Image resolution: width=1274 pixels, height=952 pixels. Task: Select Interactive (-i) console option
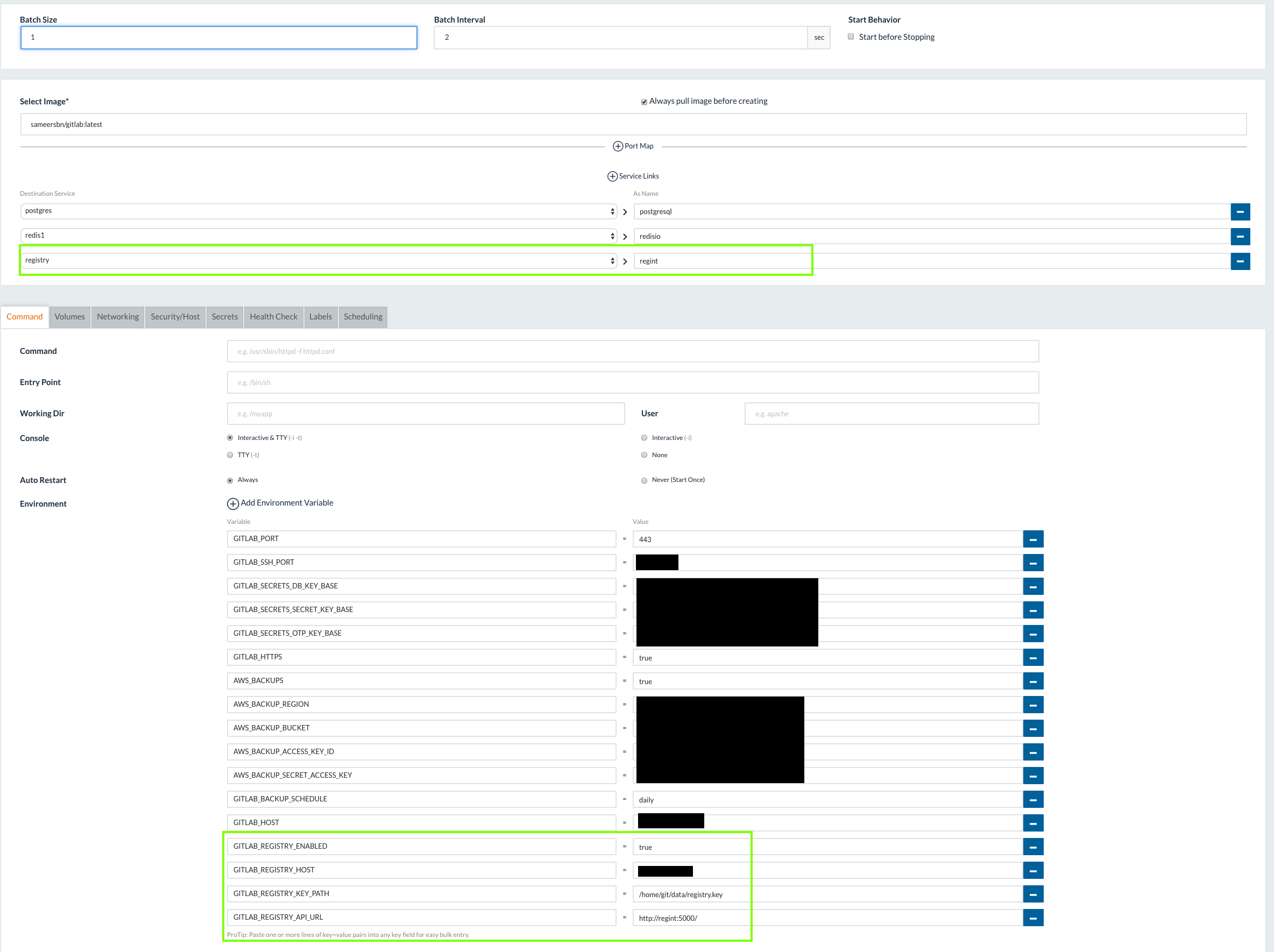[x=644, y=438]
